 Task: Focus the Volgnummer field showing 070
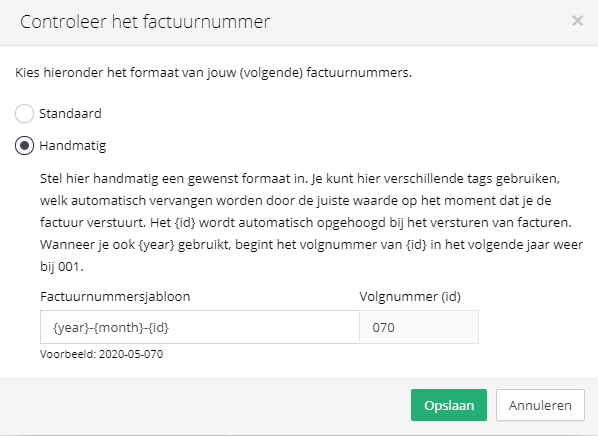419,327
